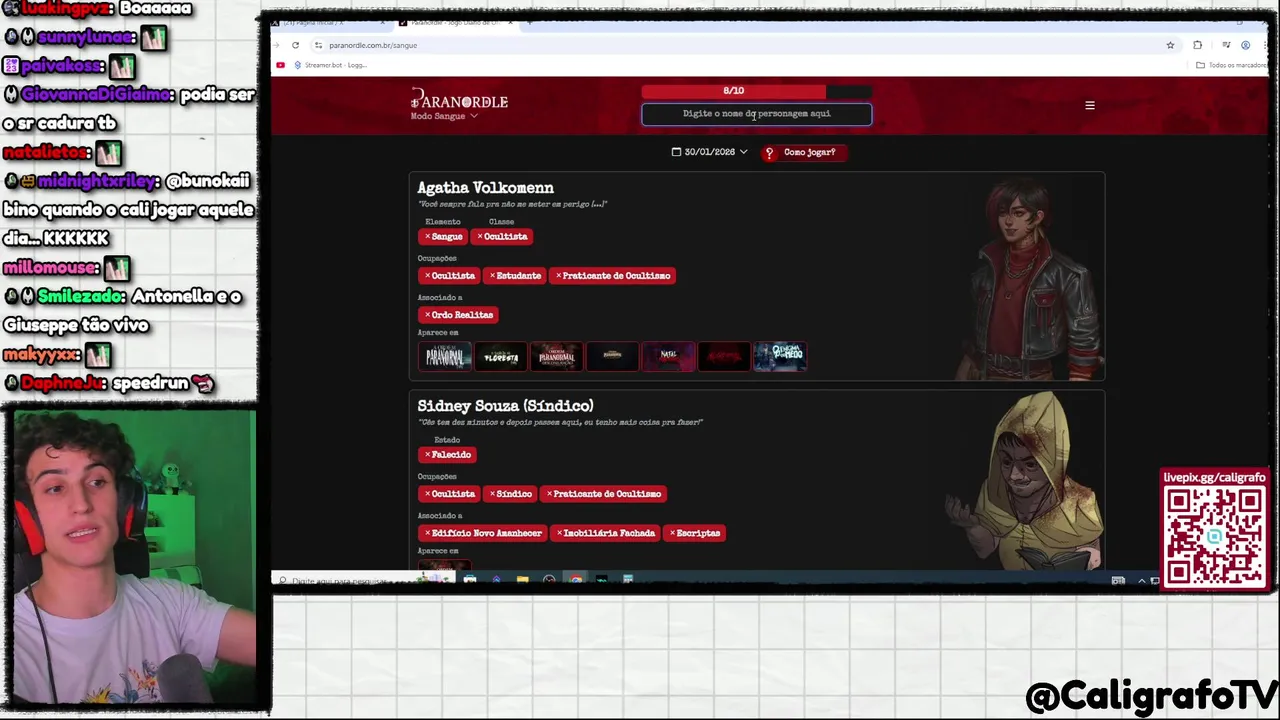Click Agatha Volkomenn name heading
The height and width of the screenshot is (720, 1280).
click(485, 188)
